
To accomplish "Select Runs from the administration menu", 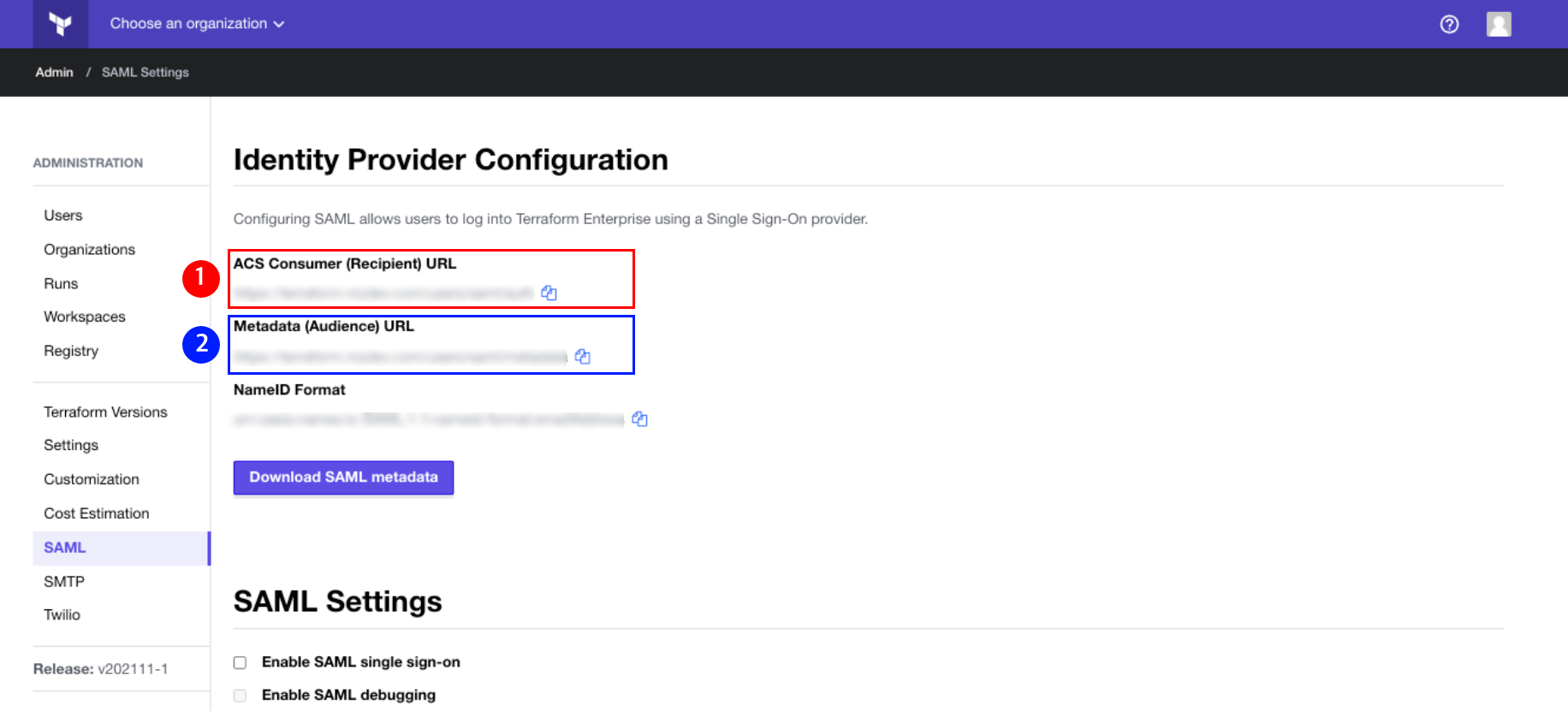I will (61, 284).
